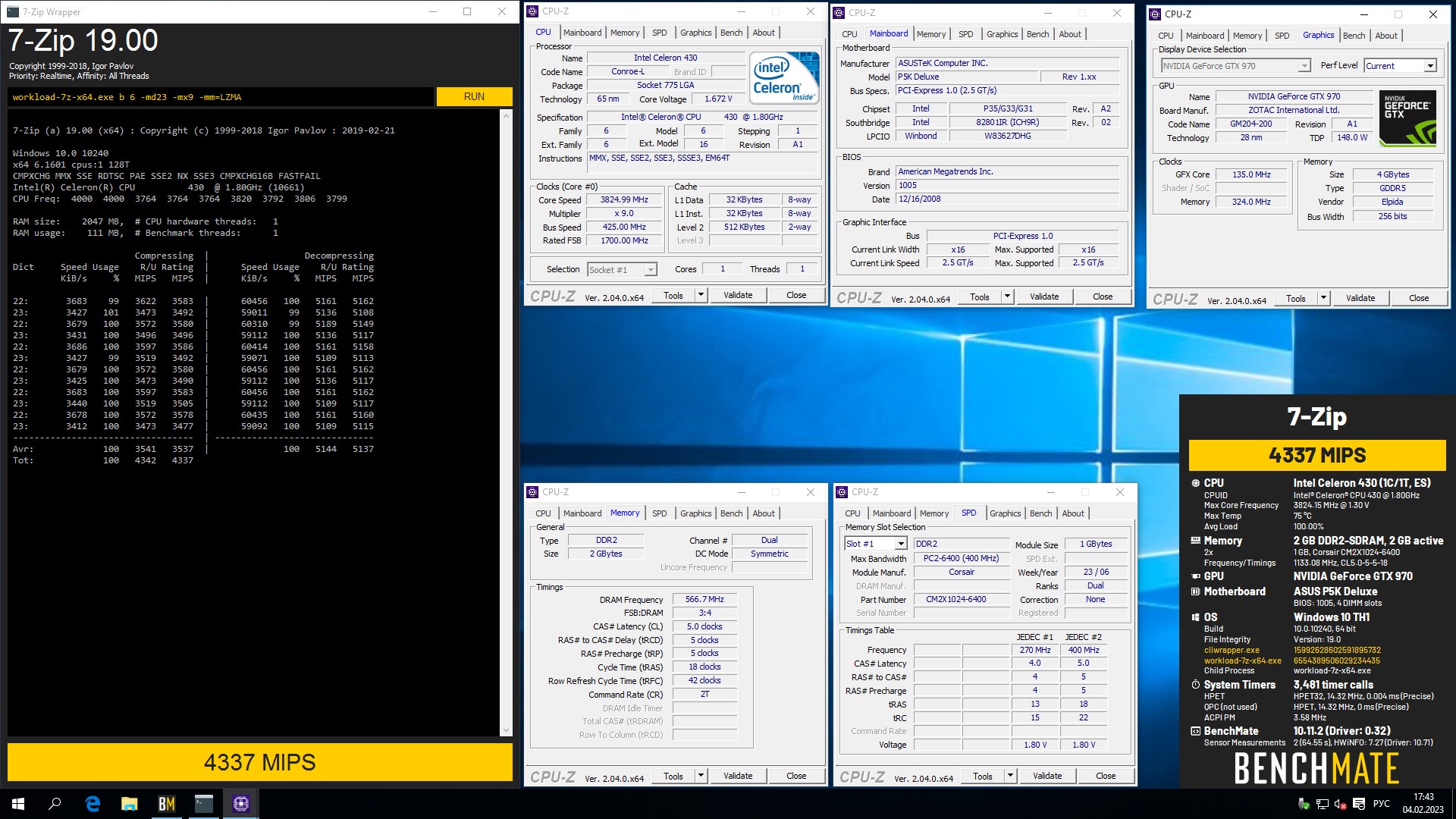
Task: Expand Tools arrow in Memory tab window
Action: click(701, 776)
